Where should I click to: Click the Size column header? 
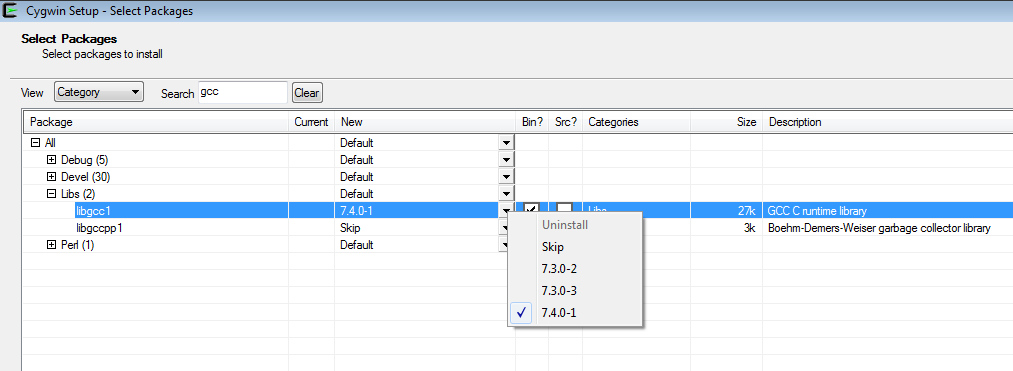(x=727, y=122)
